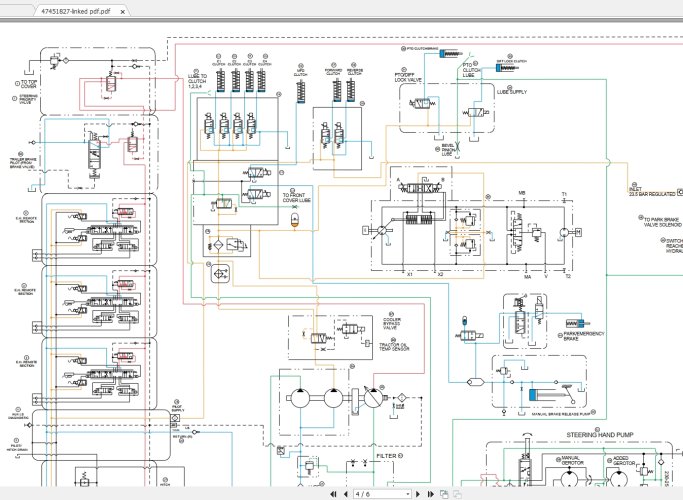The width and height of the screenshot is (683, 500).
Task: Close the 47451827-linked pdf.pdf tab
Action: click(x=123, y=10)
